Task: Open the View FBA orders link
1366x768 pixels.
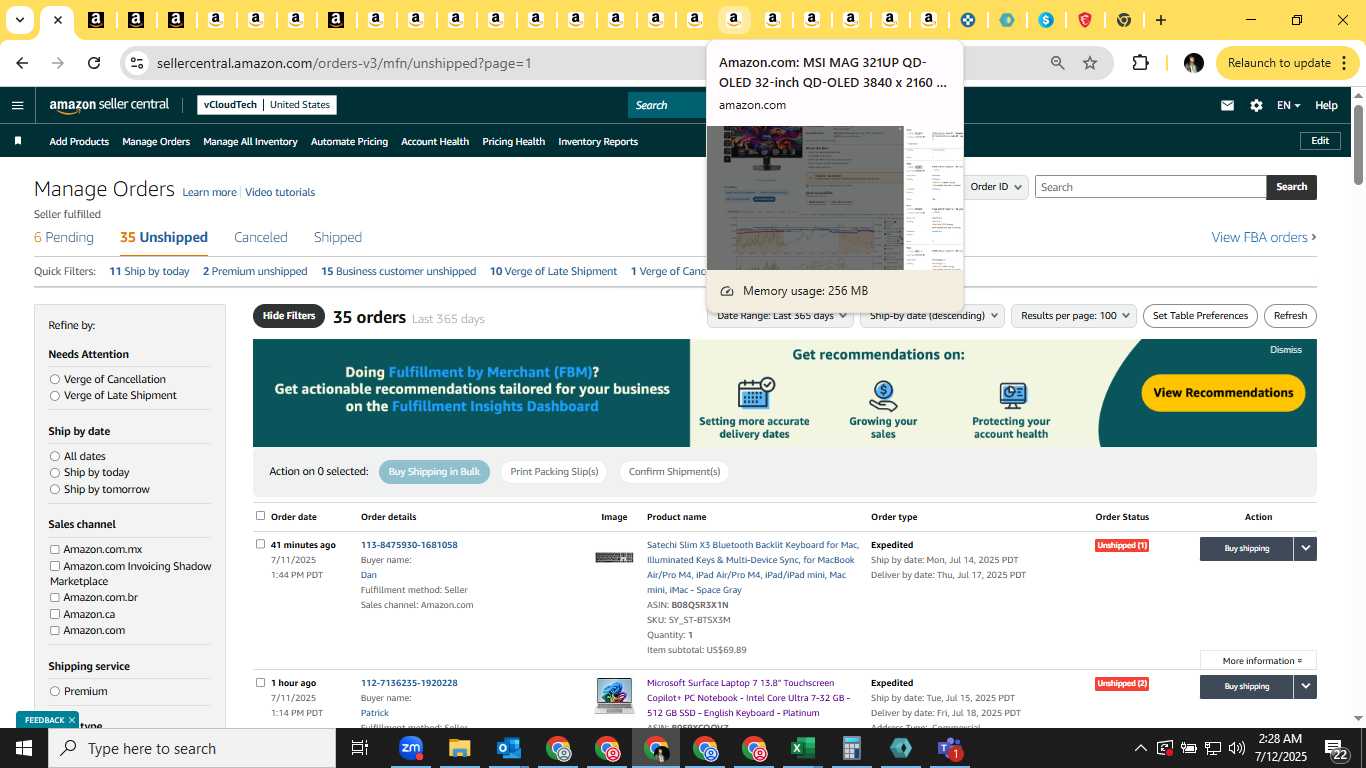Action: [1264, 237]
